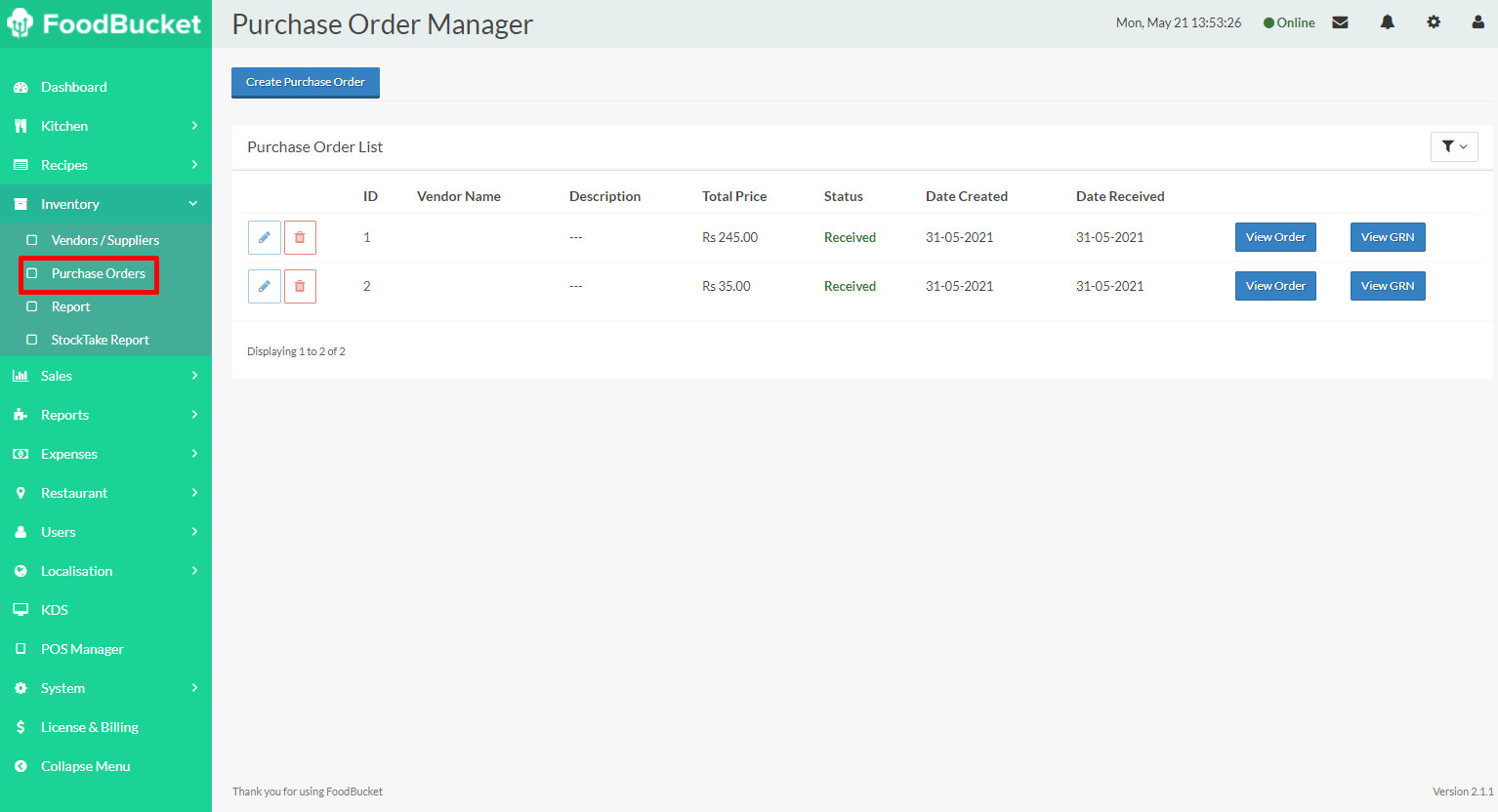This screenshot has width=1498, height=812.
Task: Click the Create Purchase Order button
Action: click(305, 82)
